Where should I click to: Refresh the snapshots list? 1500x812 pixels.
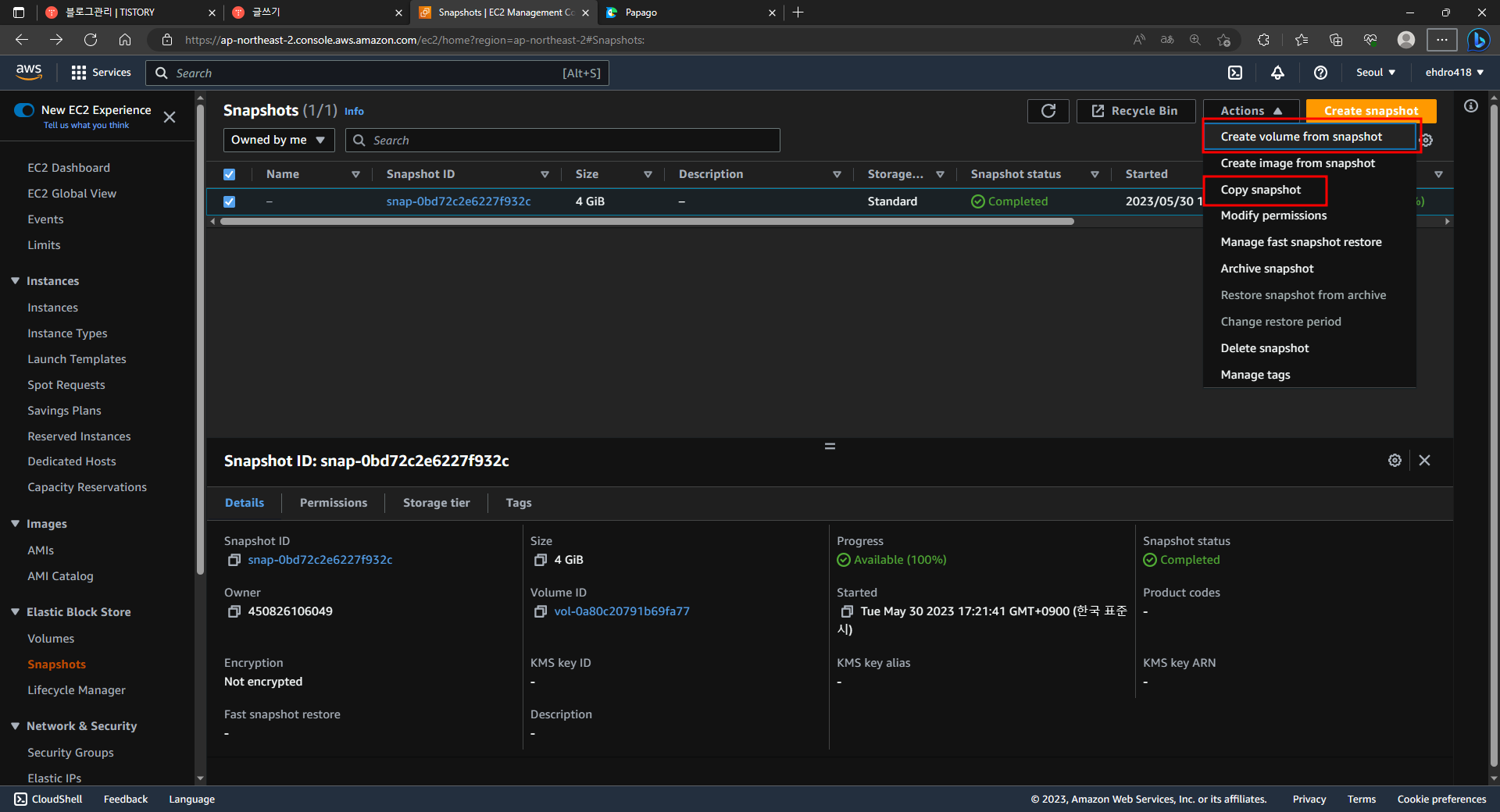tap(1048, 111)
